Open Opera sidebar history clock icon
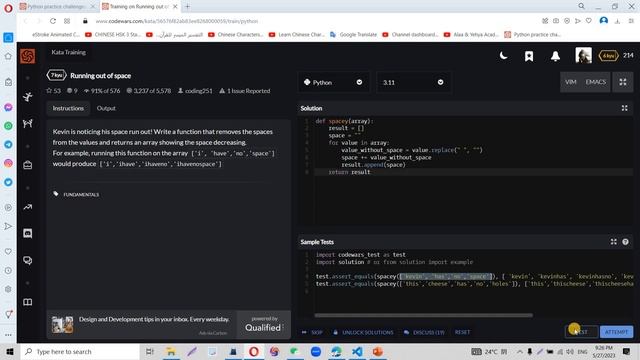640x360 pixels. [8, 270]
